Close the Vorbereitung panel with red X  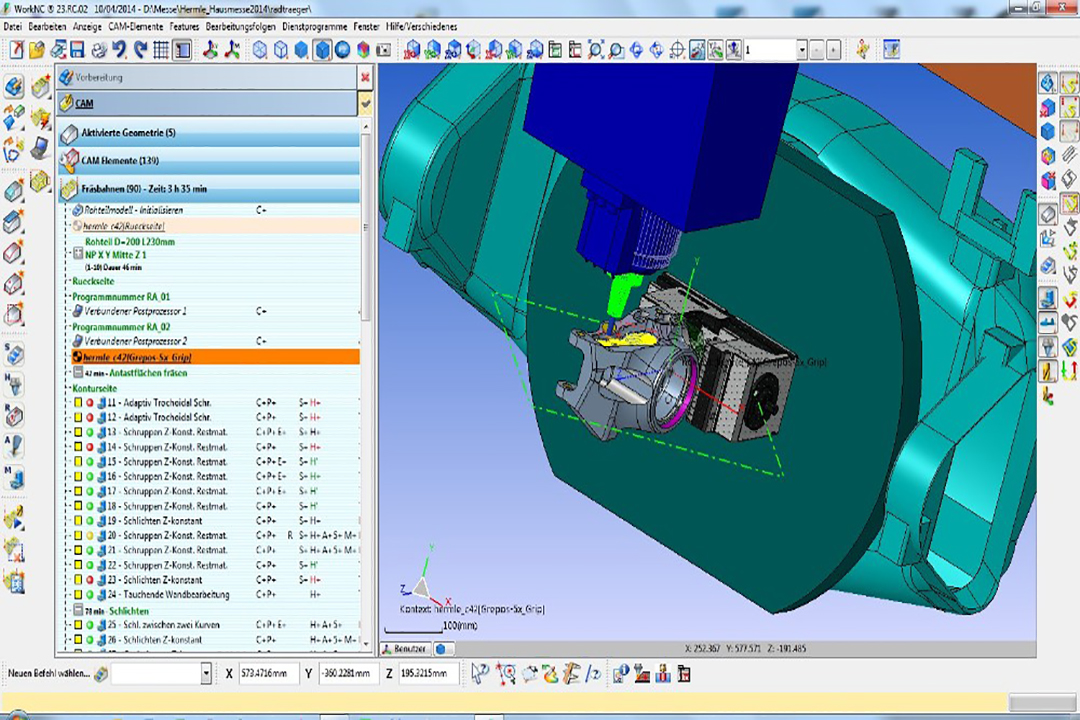pos(365,77)
